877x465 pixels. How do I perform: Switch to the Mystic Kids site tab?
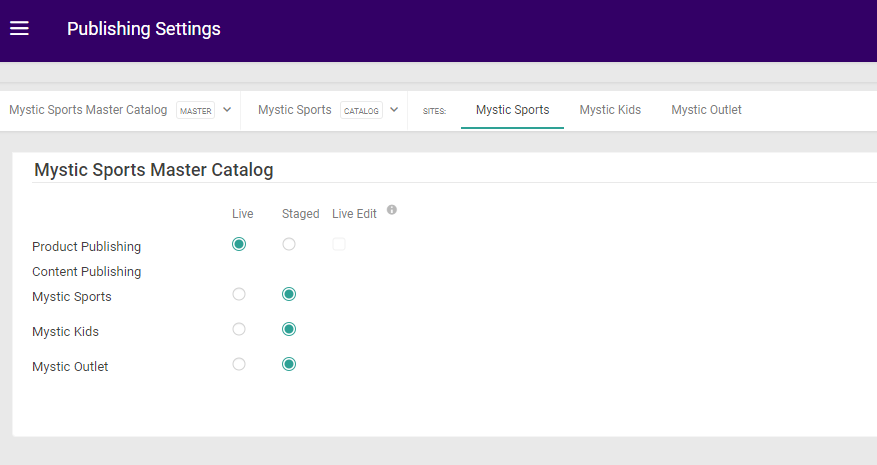(610, 110)
